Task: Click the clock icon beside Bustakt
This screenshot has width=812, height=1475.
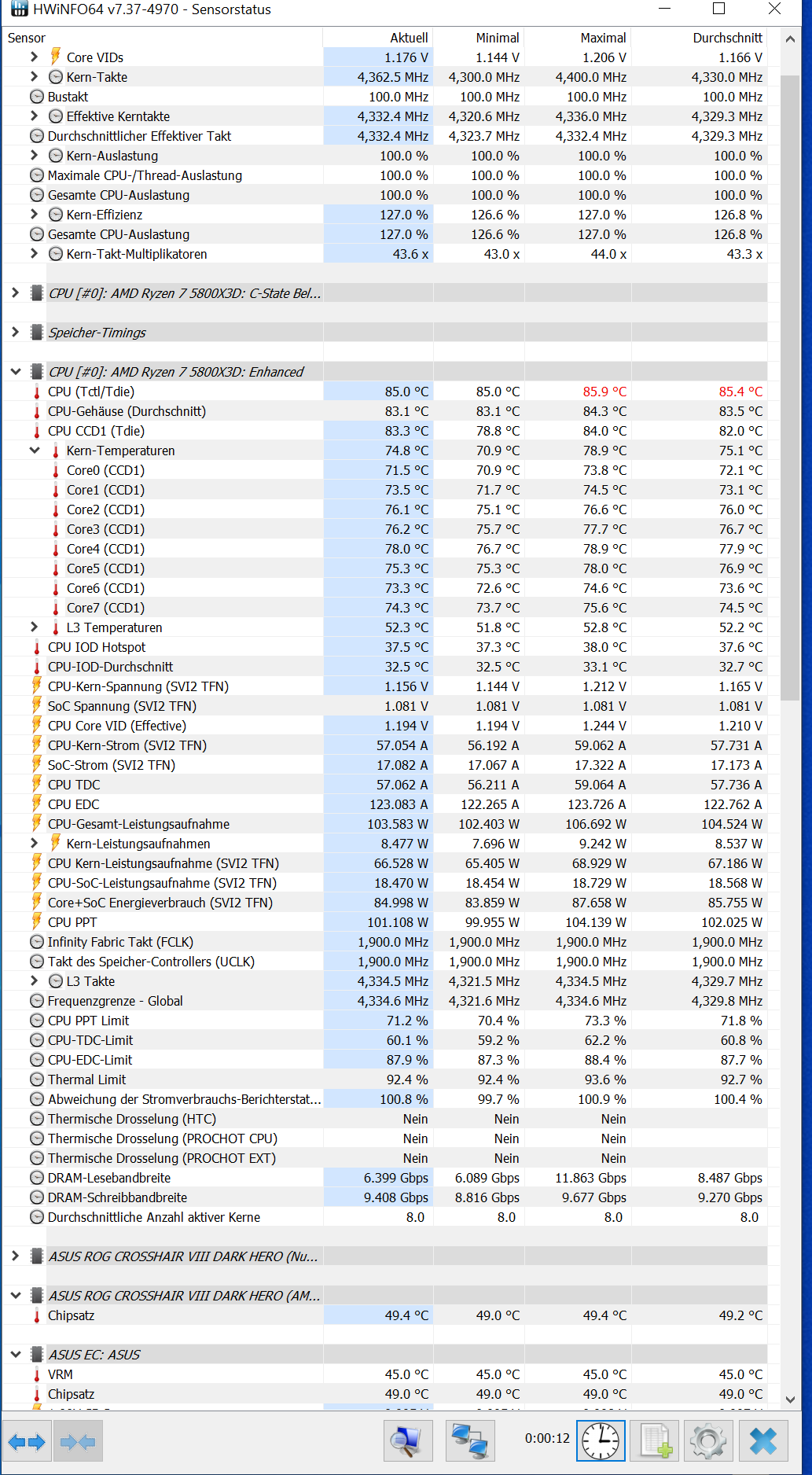Action: 37,97
